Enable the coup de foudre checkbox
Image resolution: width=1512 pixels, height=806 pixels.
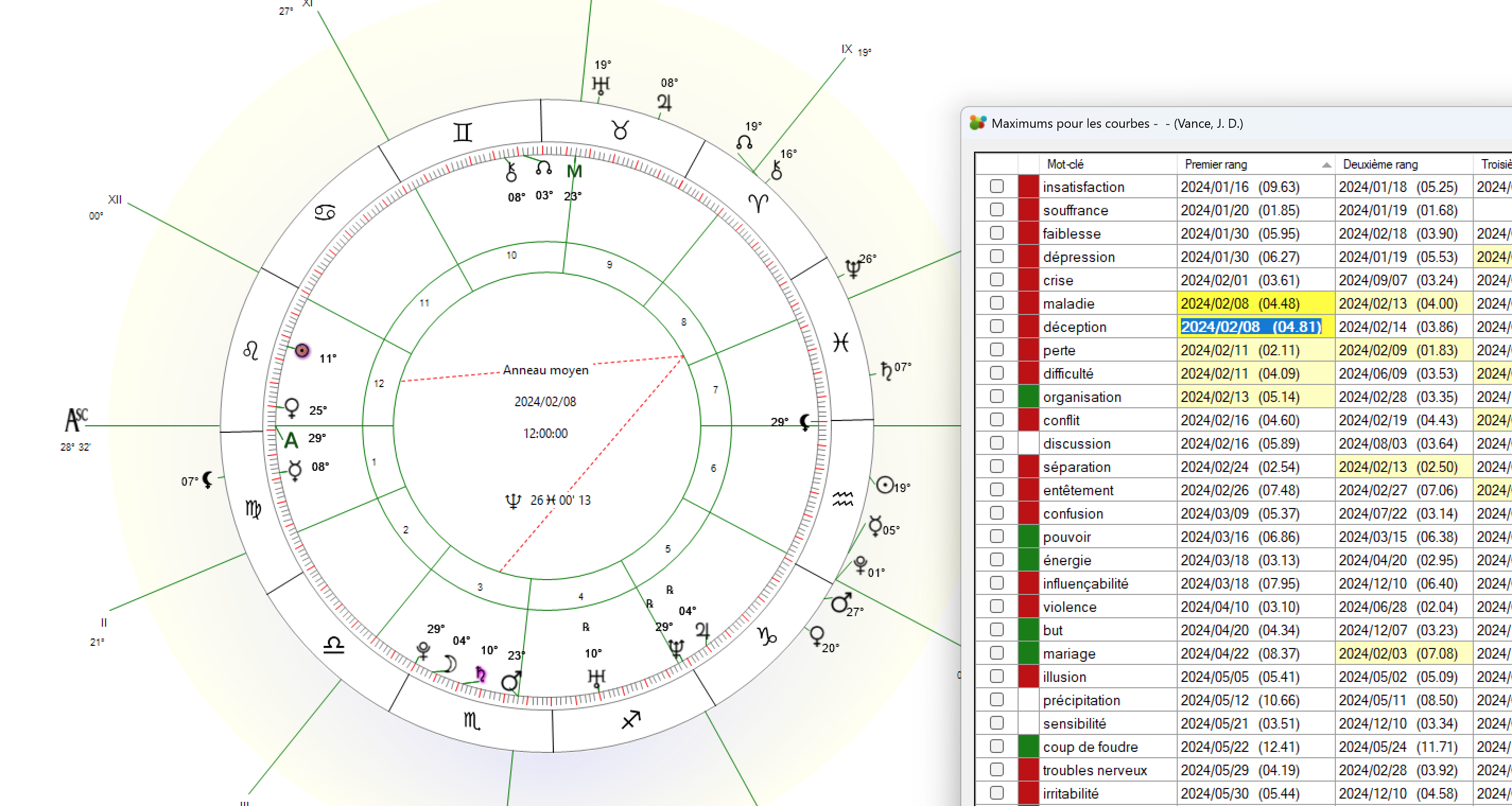point(997,747)
